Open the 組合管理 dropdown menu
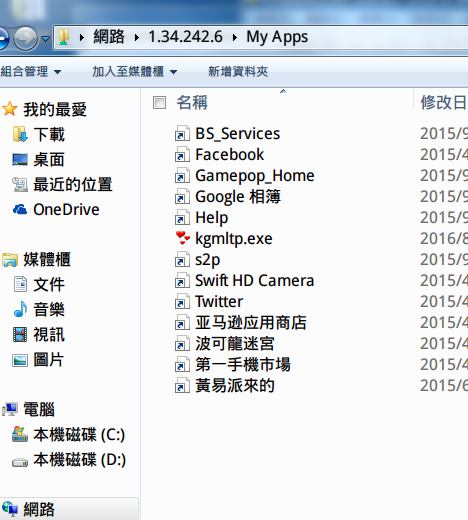Image resolution: width=468 pixels, height=520 pixels. (x=31, y=72)
